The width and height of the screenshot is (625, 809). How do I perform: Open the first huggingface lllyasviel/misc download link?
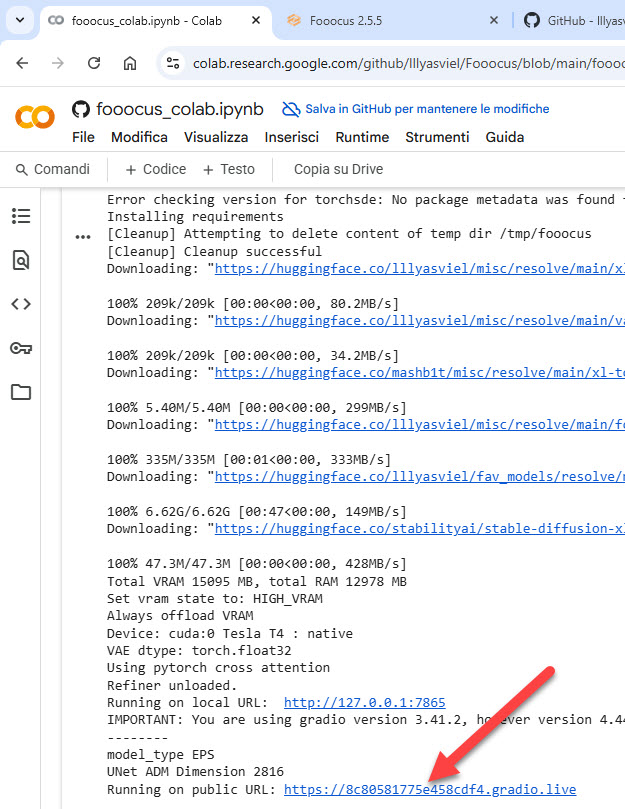pos(420,268)
